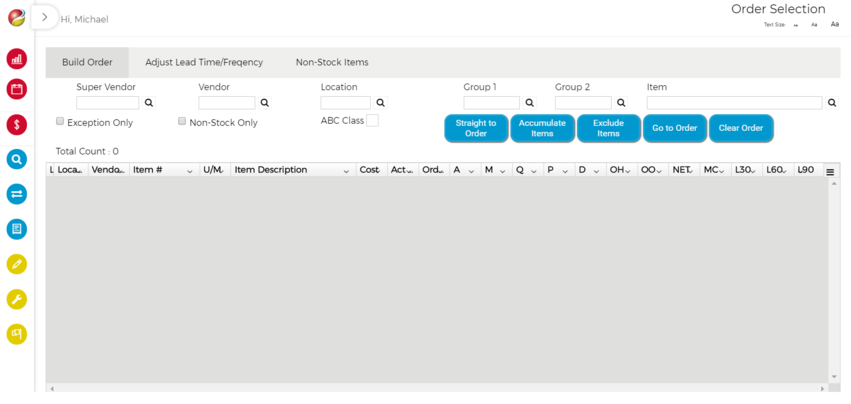Focus the Location input field
Image resolution: width=851 pixels, height=404 pixels.
[x=346, y=103]
